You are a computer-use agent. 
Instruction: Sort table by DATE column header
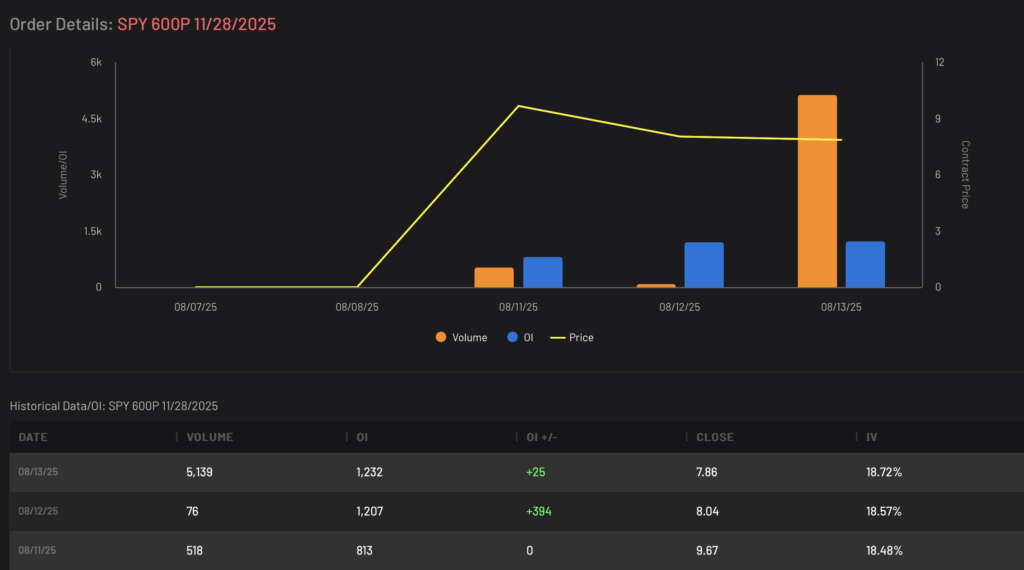coord(33,437)
